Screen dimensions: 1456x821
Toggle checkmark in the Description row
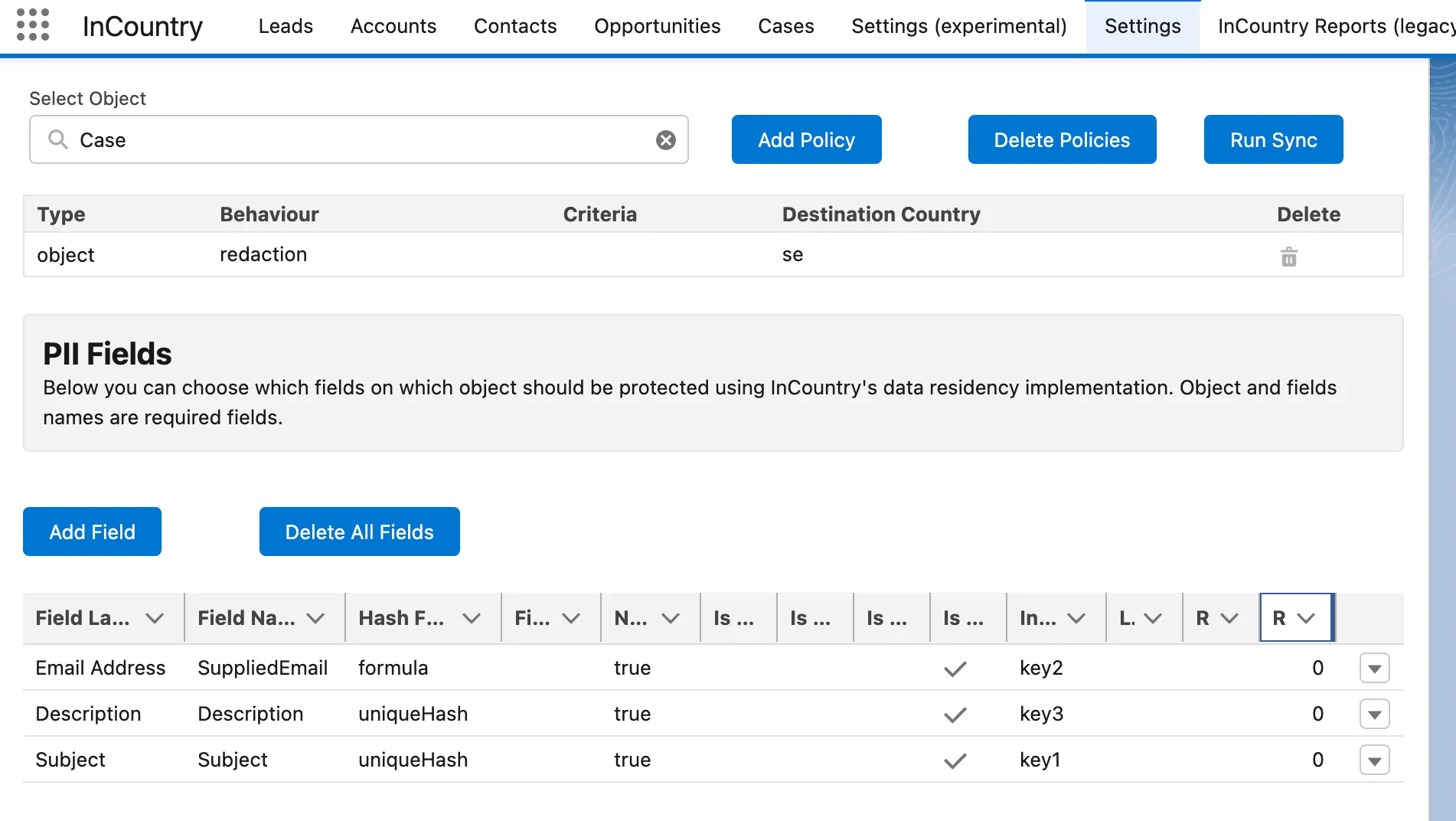tap(955, 715)
